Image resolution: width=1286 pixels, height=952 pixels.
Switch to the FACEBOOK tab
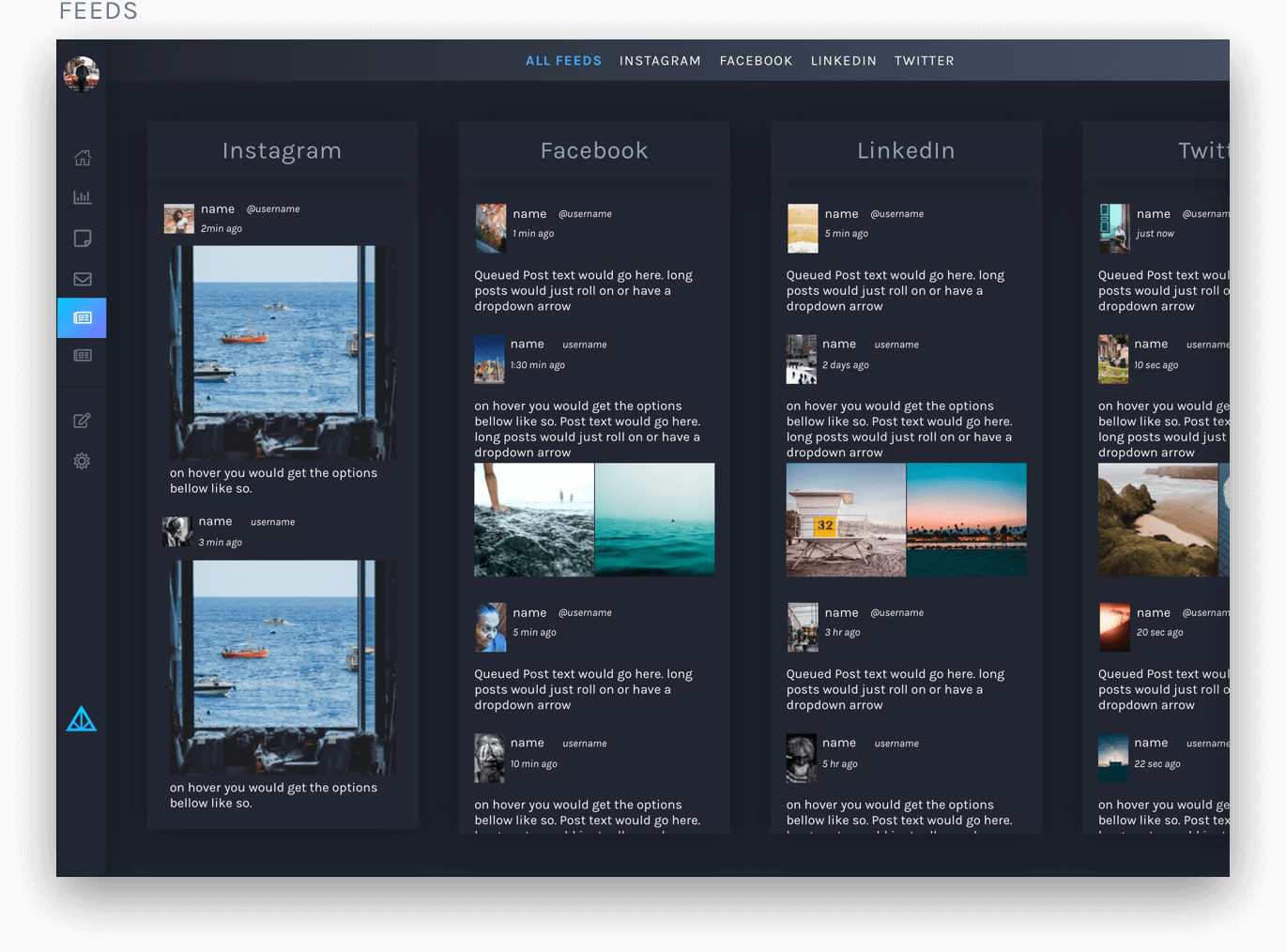coord(756,61)
